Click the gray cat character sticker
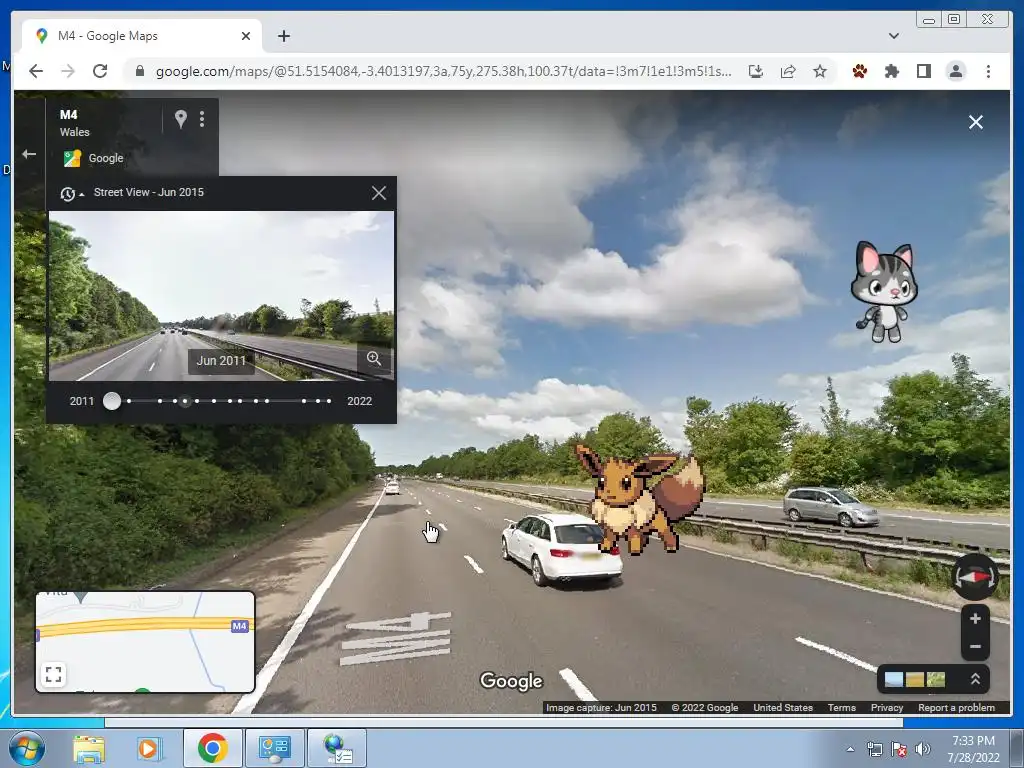1024x768 pixels. [x=884, y=292]
